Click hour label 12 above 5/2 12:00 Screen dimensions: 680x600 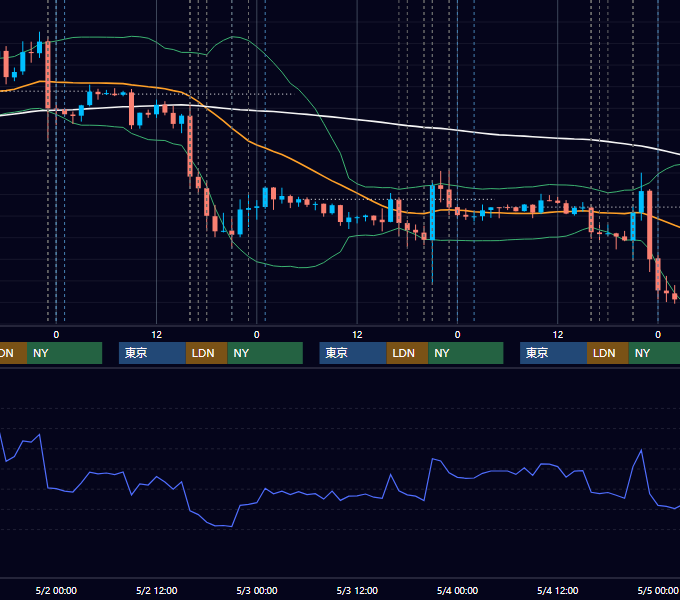click(157, 335)
